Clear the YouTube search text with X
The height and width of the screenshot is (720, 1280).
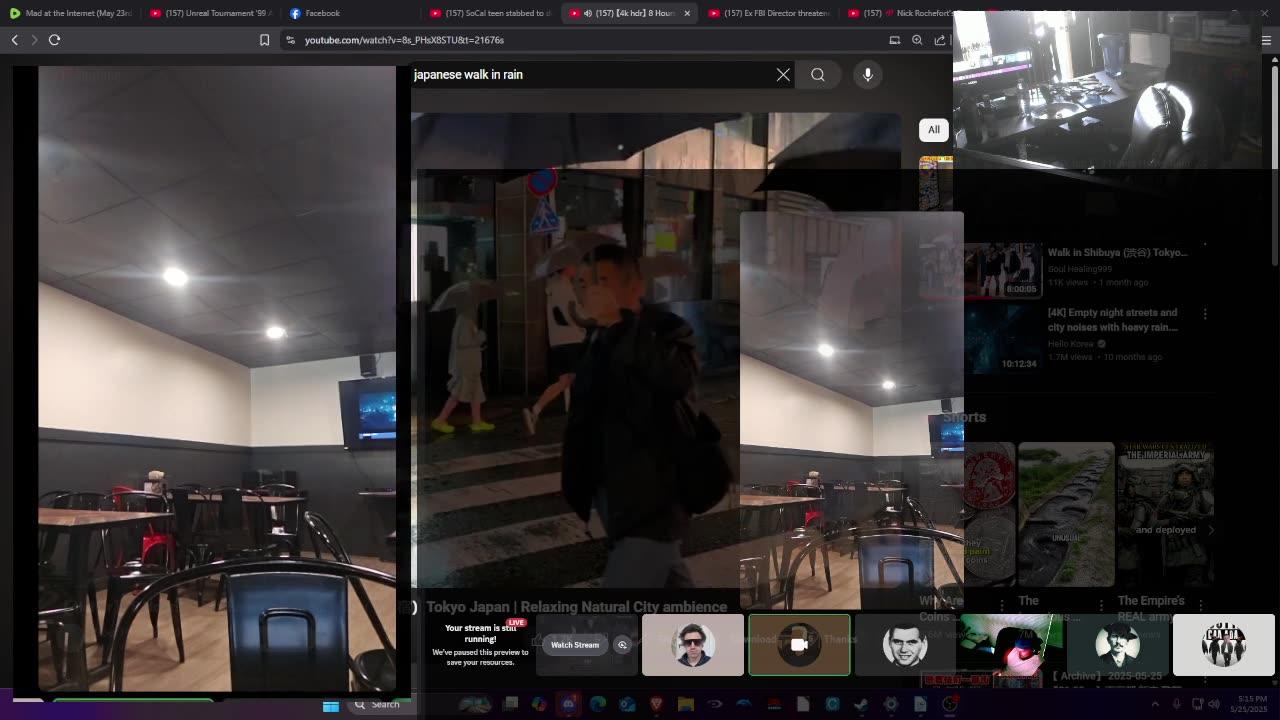pos(783,75)
